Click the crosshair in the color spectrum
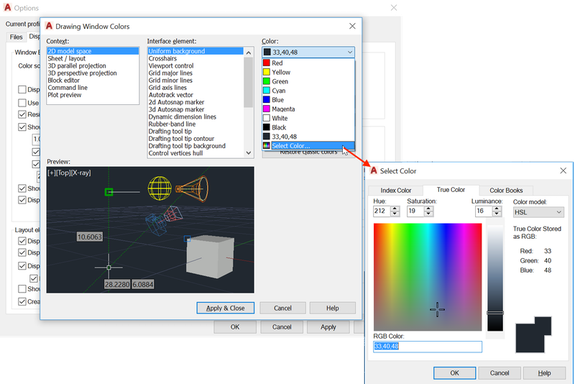The height and width of the screenshot is (384, 575). pyautogui.click(x=437, y=310)
